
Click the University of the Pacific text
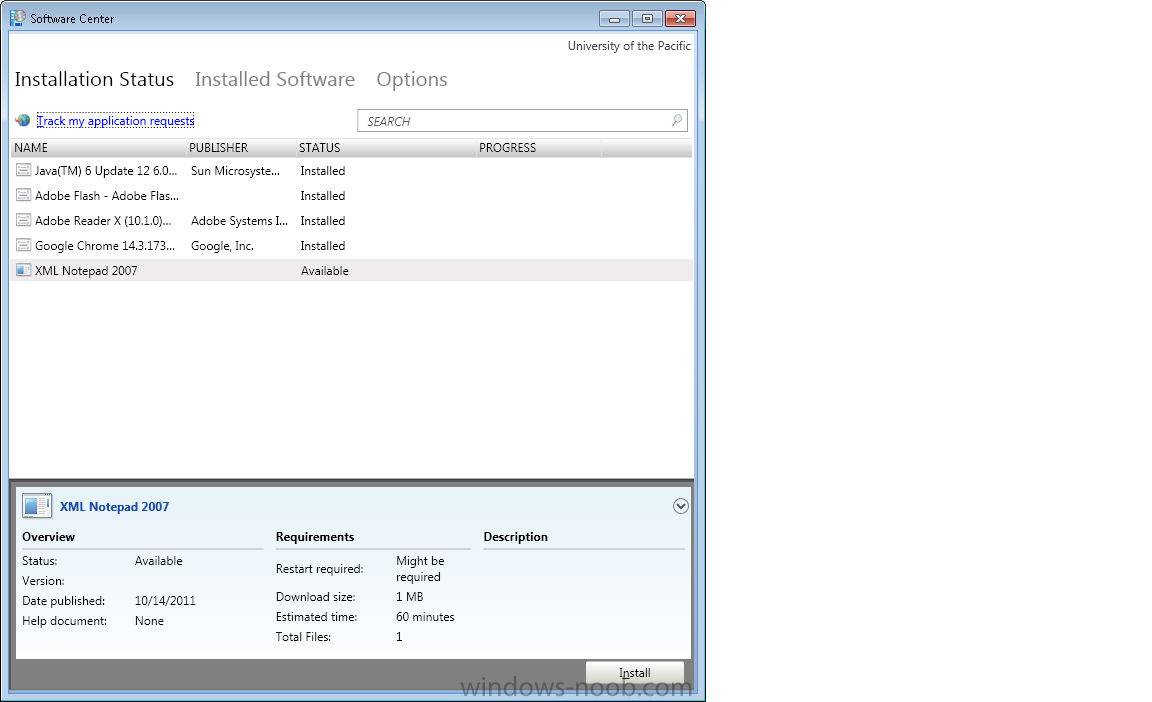coord(629,46)
